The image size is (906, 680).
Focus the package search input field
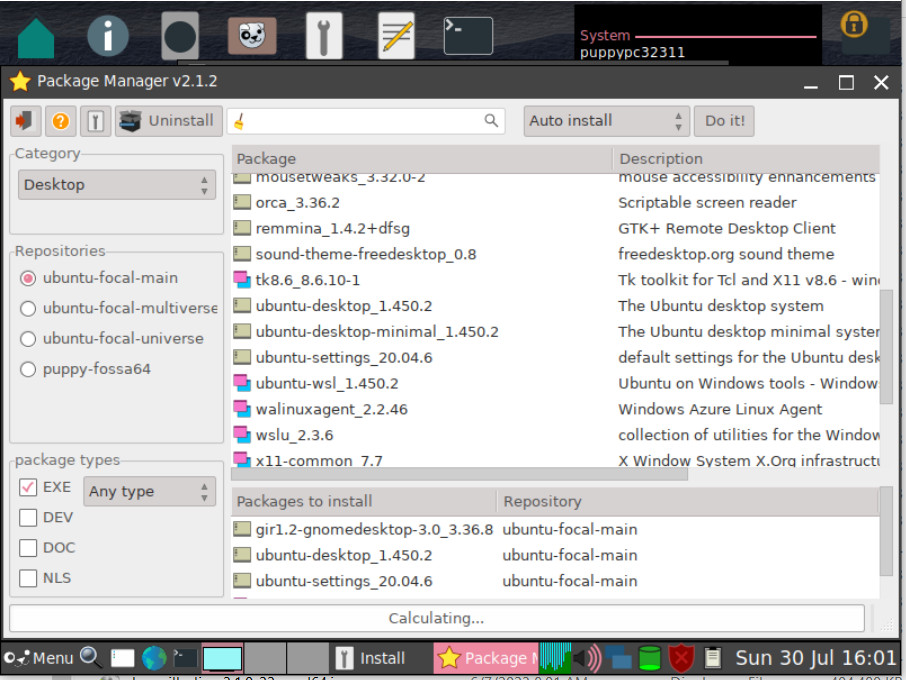[x=365, y=121]
